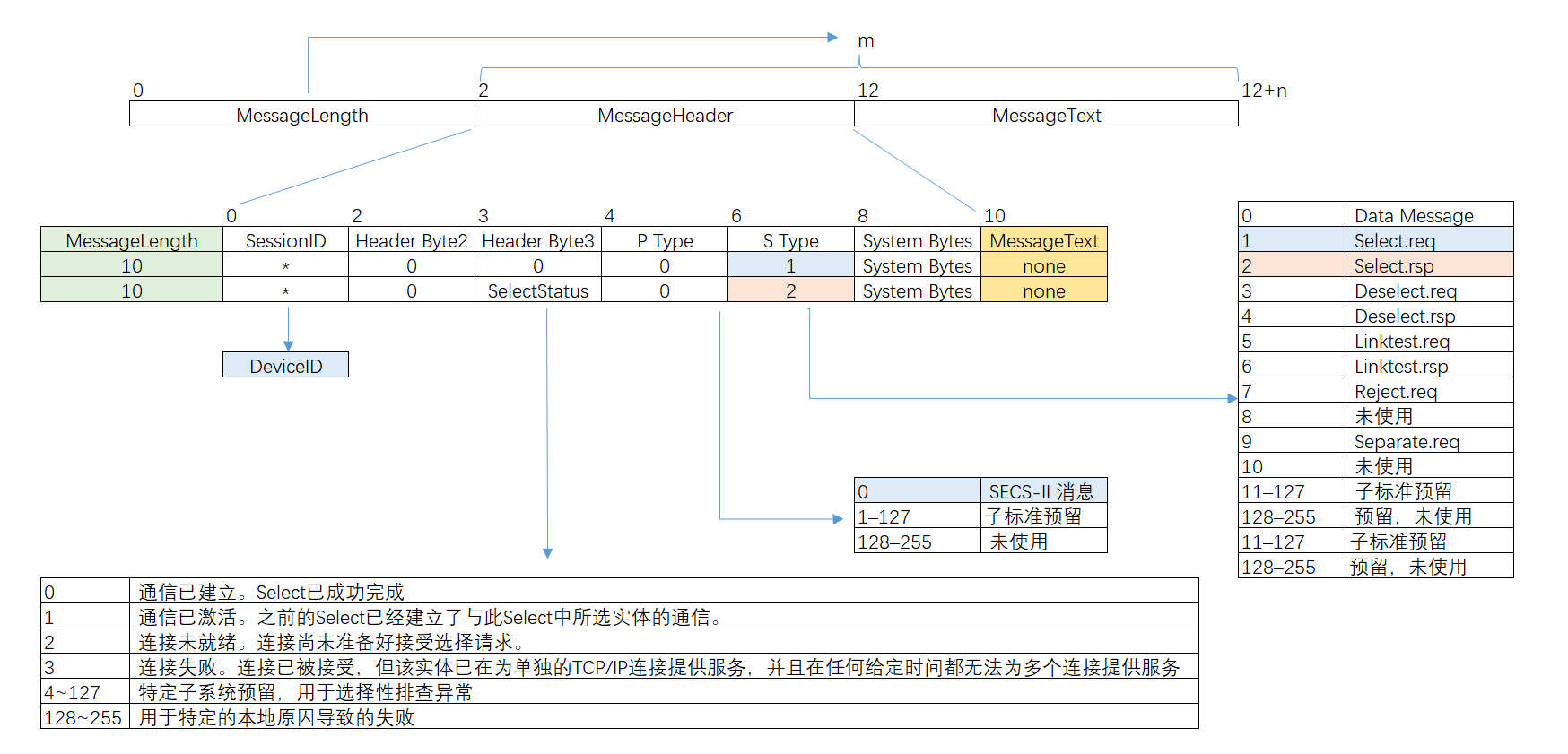The width and height of the screenshot is (1568, 754).
Task: Select the Data Message cell
Action: [x=1414, y=215]
